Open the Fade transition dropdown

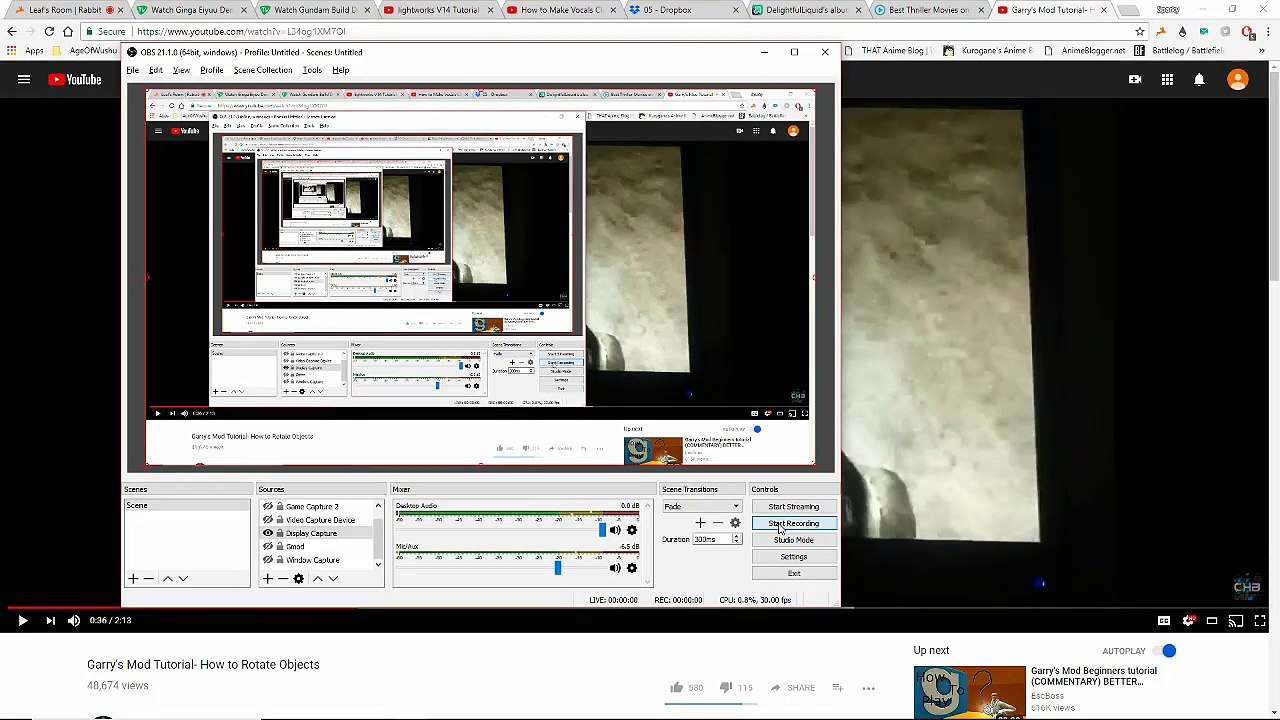coord(701,507)
